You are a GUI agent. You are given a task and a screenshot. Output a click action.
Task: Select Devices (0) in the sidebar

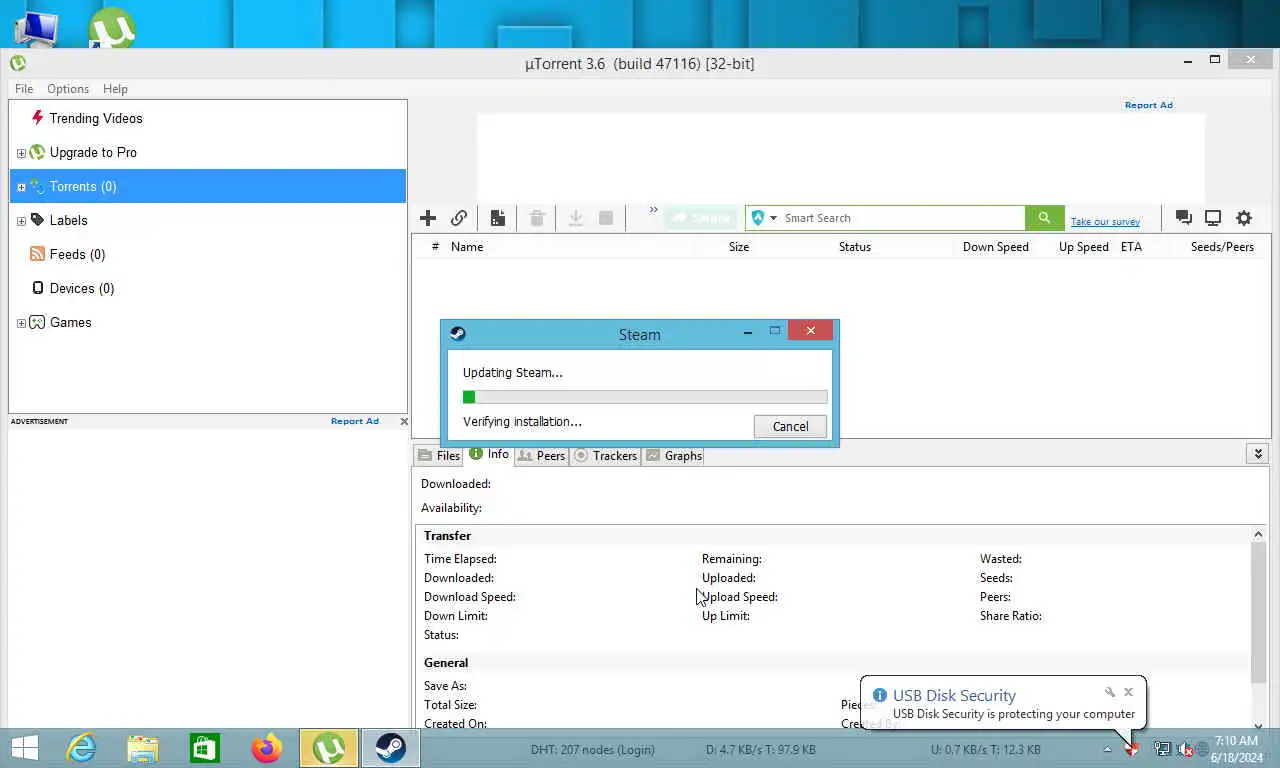pyautogui.click(x=82, y=288)
